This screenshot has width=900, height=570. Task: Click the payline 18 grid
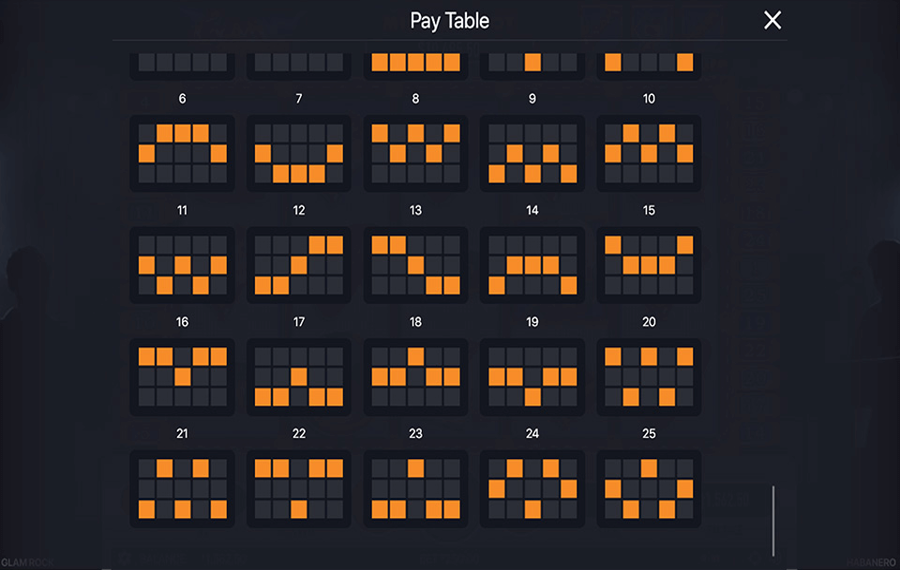[x=415, y=376]
